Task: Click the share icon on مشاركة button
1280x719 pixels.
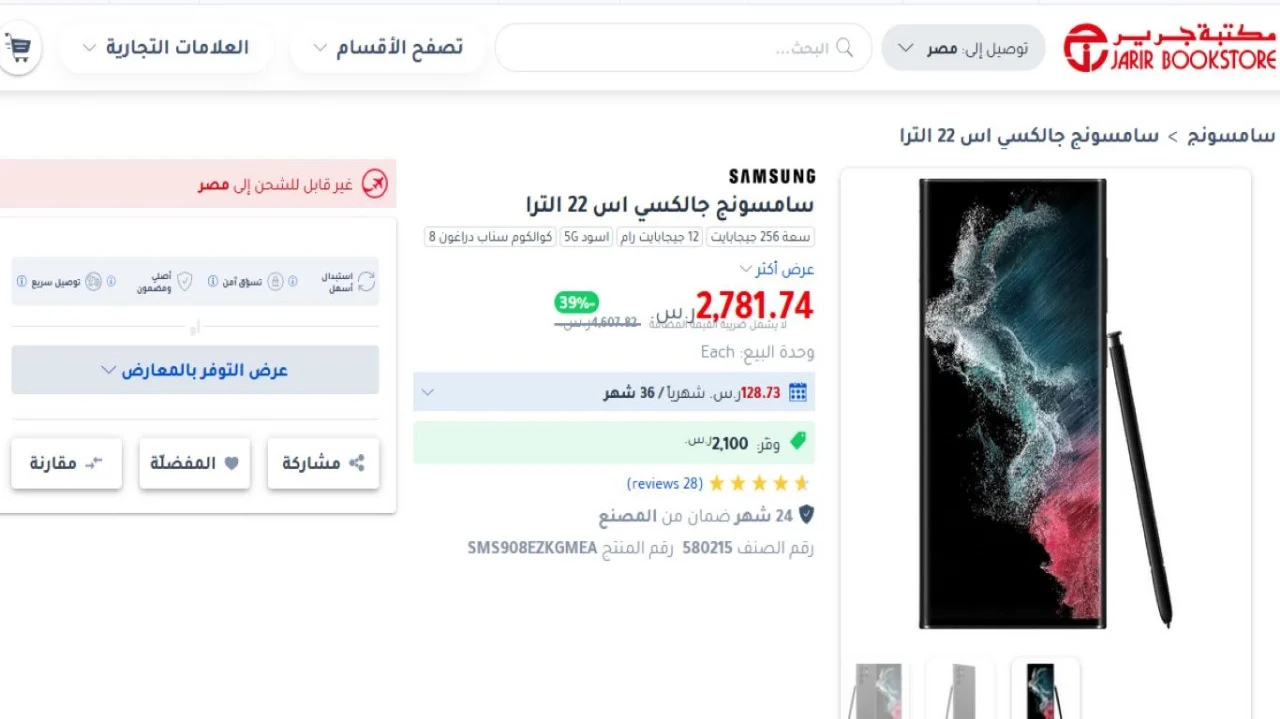Action: pyautogui.click(x=357, y=463)
